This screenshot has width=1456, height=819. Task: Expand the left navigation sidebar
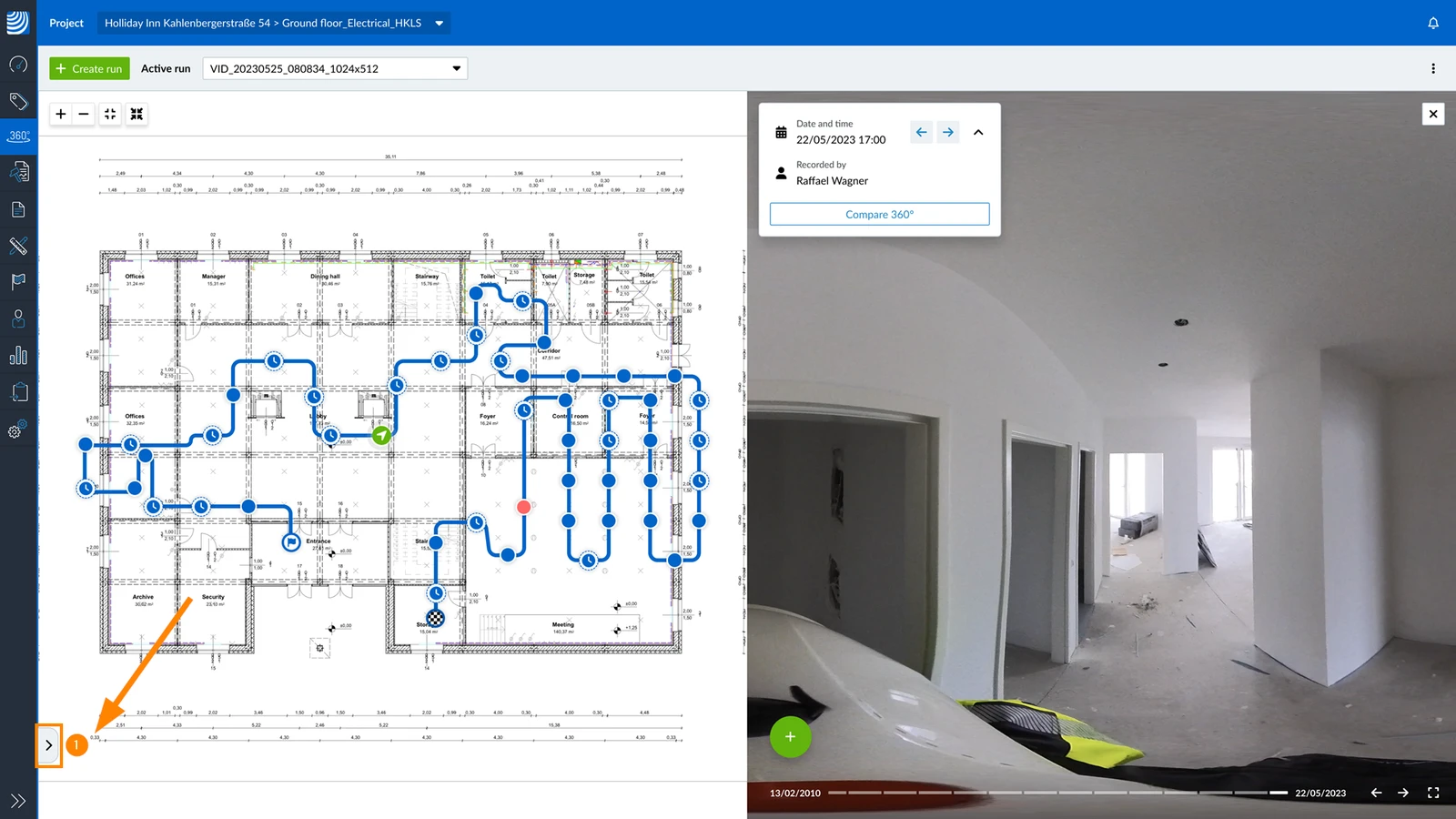tap(18, 801)
